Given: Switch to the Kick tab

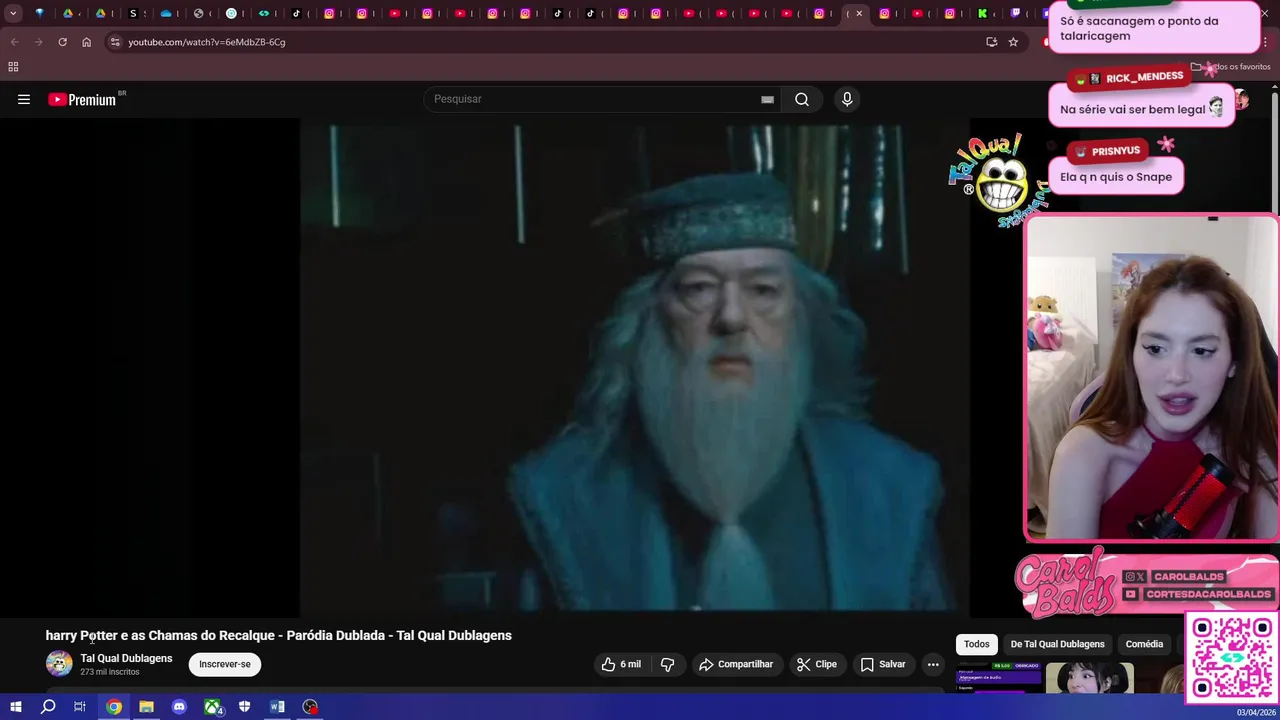Looking at the screenshot, I should pos(982,13).
